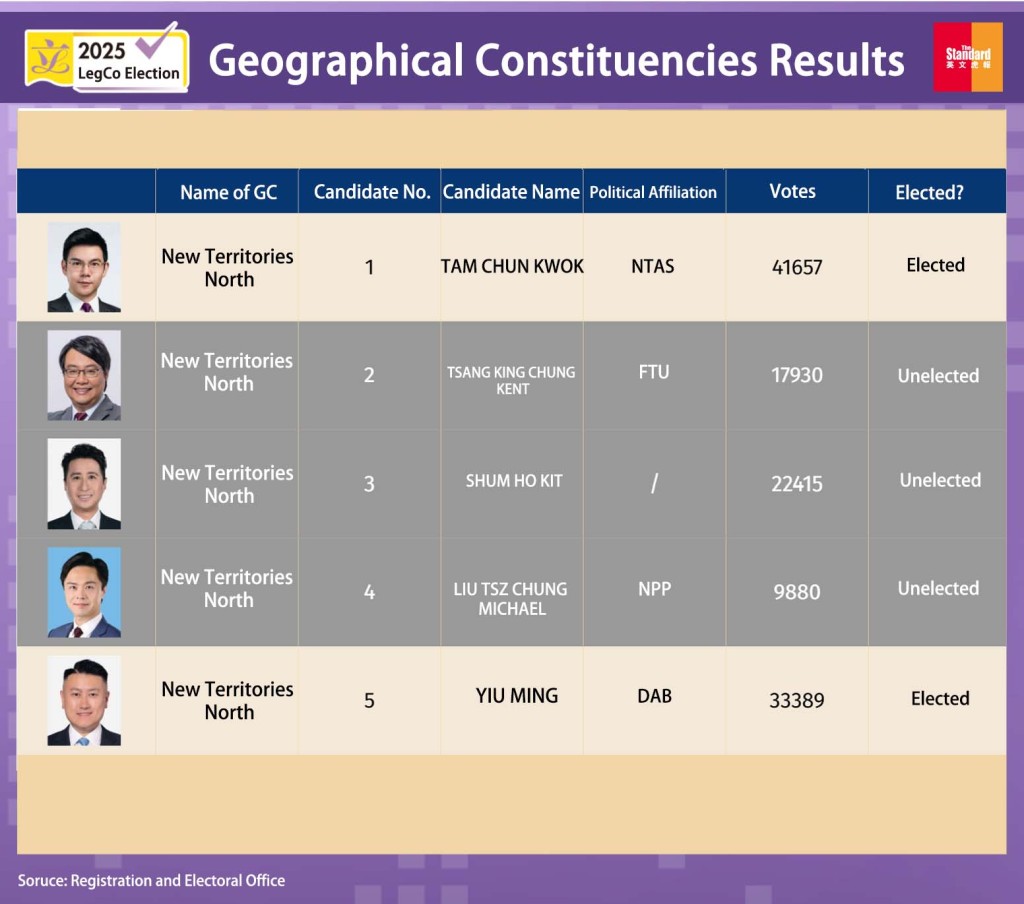Click the 2025 LegCo Election logo
Viewport: 1024px width, 904px height.
107,60
